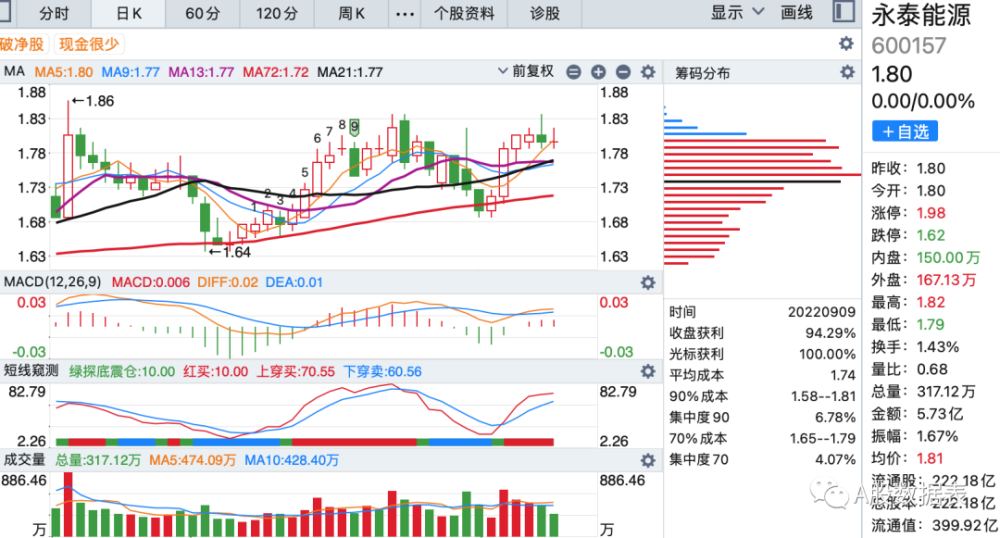The height and width of the screenshot is (538, 1000).
Task: Open MA indicator settings gear
Action: [x=648, y=72]
